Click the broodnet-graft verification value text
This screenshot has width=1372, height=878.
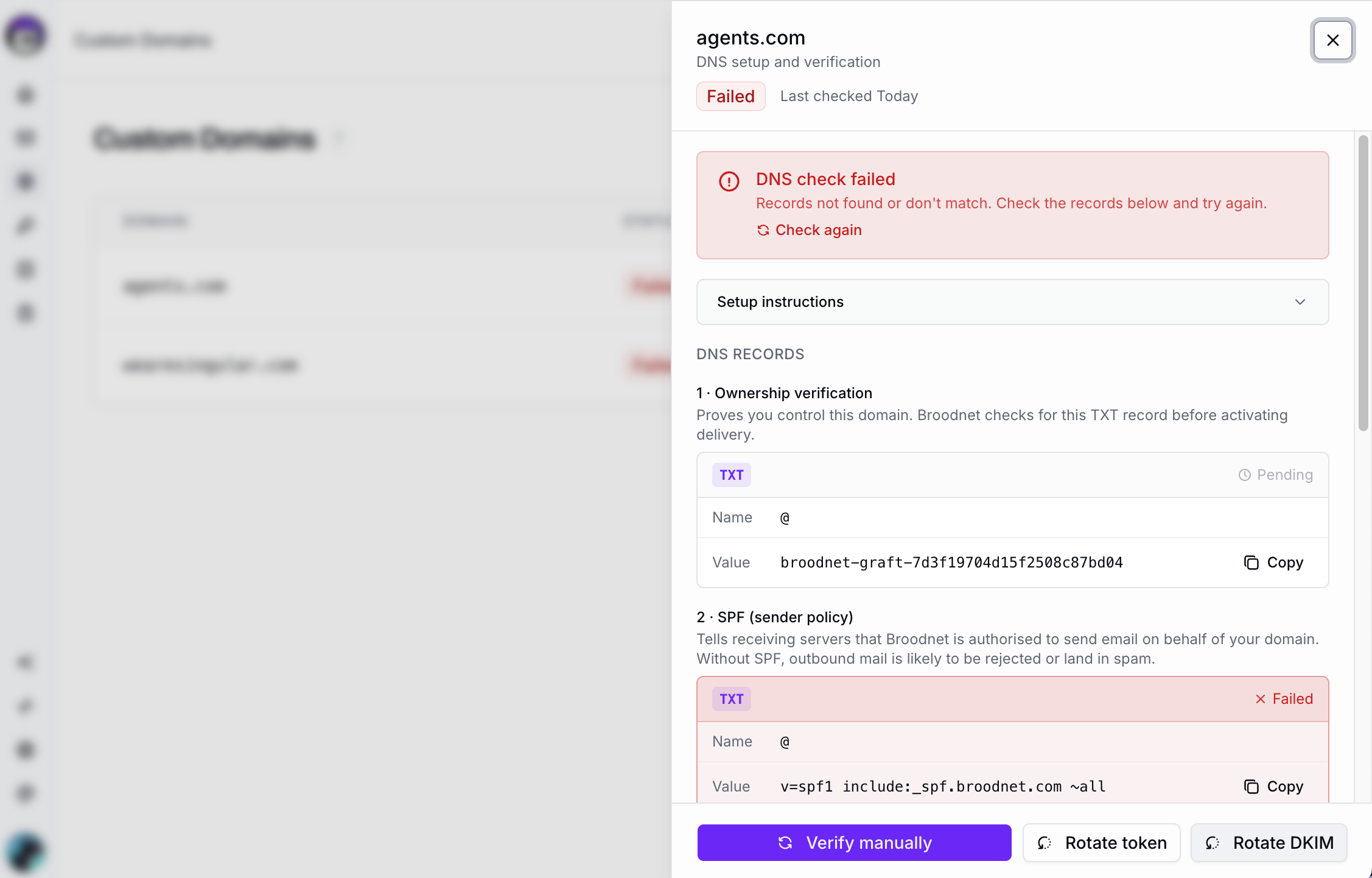[951, 563]
